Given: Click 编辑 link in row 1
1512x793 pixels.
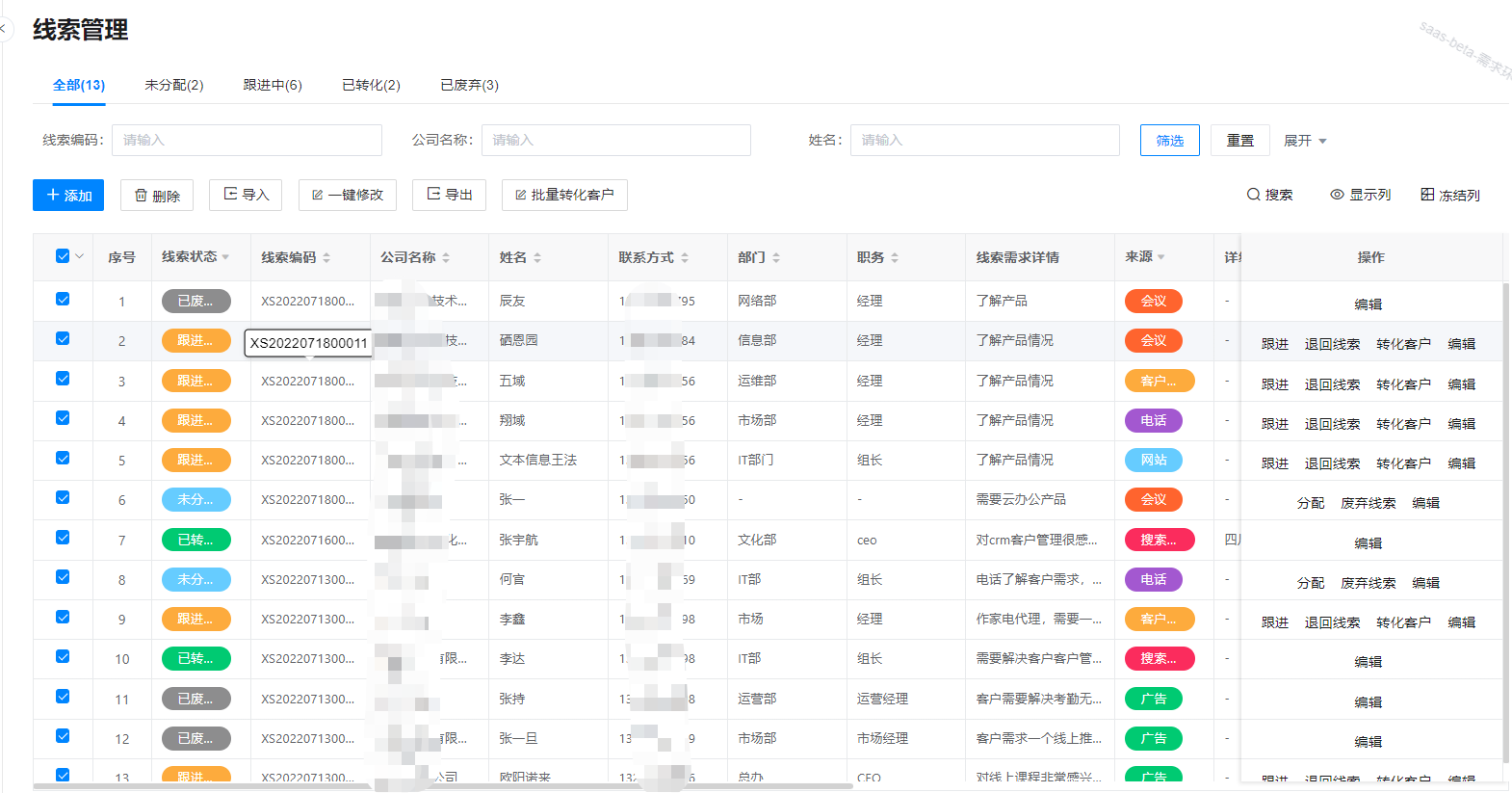Looking at the screenshot, I should click(1369, 304).
